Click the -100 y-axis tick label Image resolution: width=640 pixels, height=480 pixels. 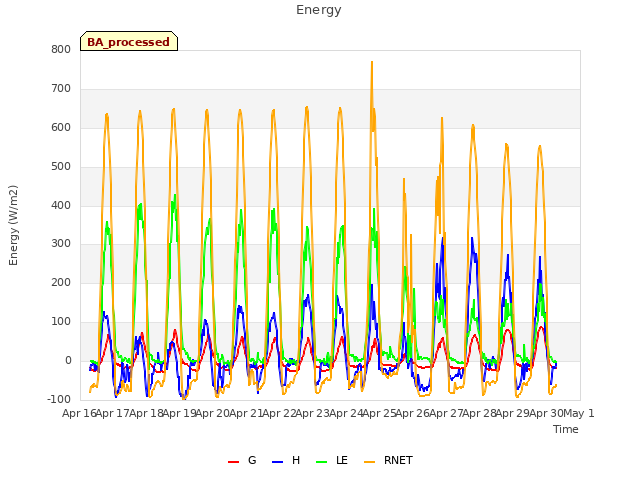[59, 399]
